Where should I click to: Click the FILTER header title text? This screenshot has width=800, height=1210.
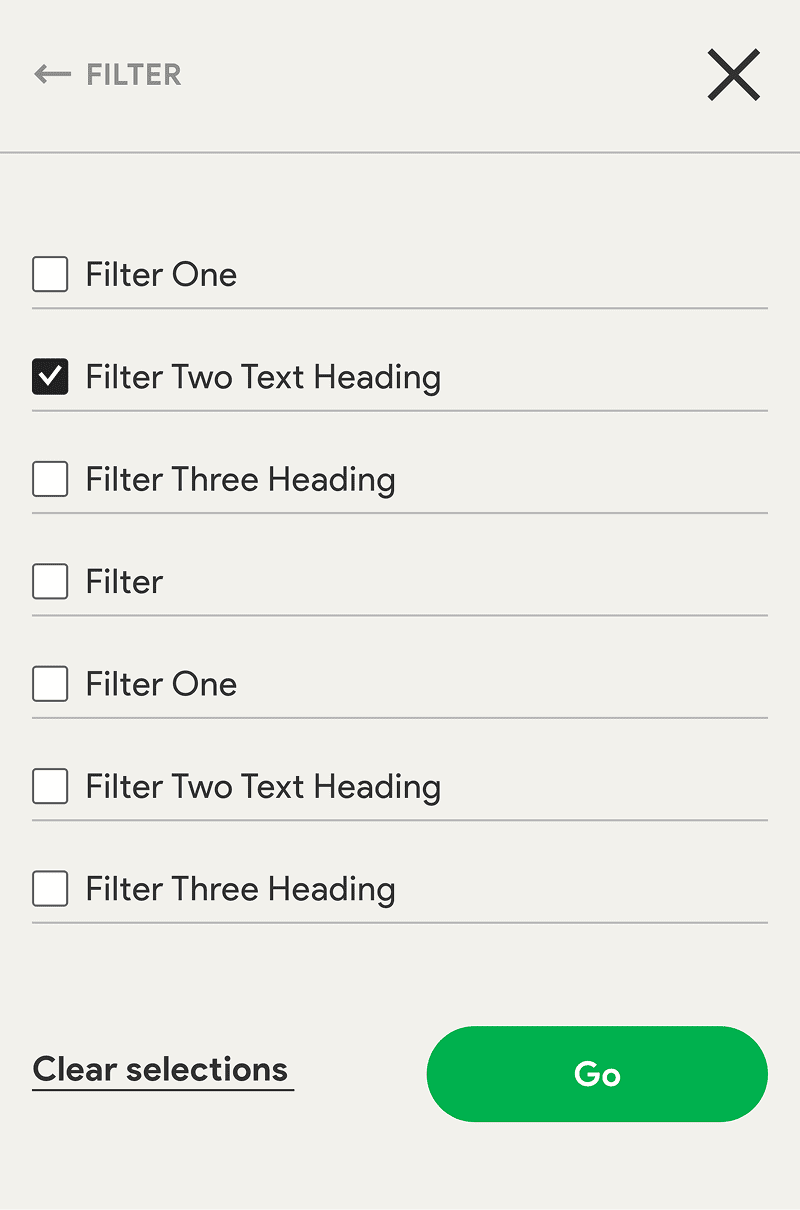[134, 75]
